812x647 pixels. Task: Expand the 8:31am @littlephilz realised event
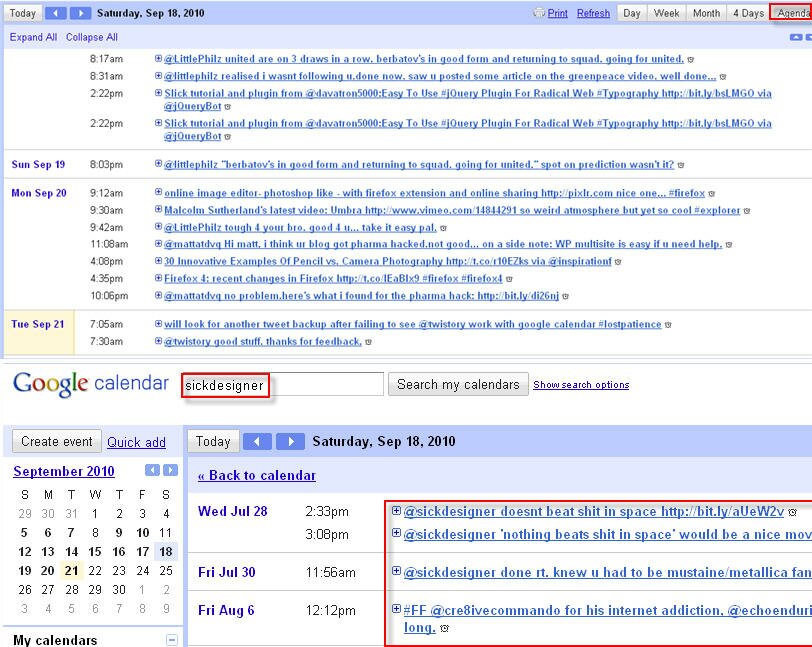coord(158,76)
